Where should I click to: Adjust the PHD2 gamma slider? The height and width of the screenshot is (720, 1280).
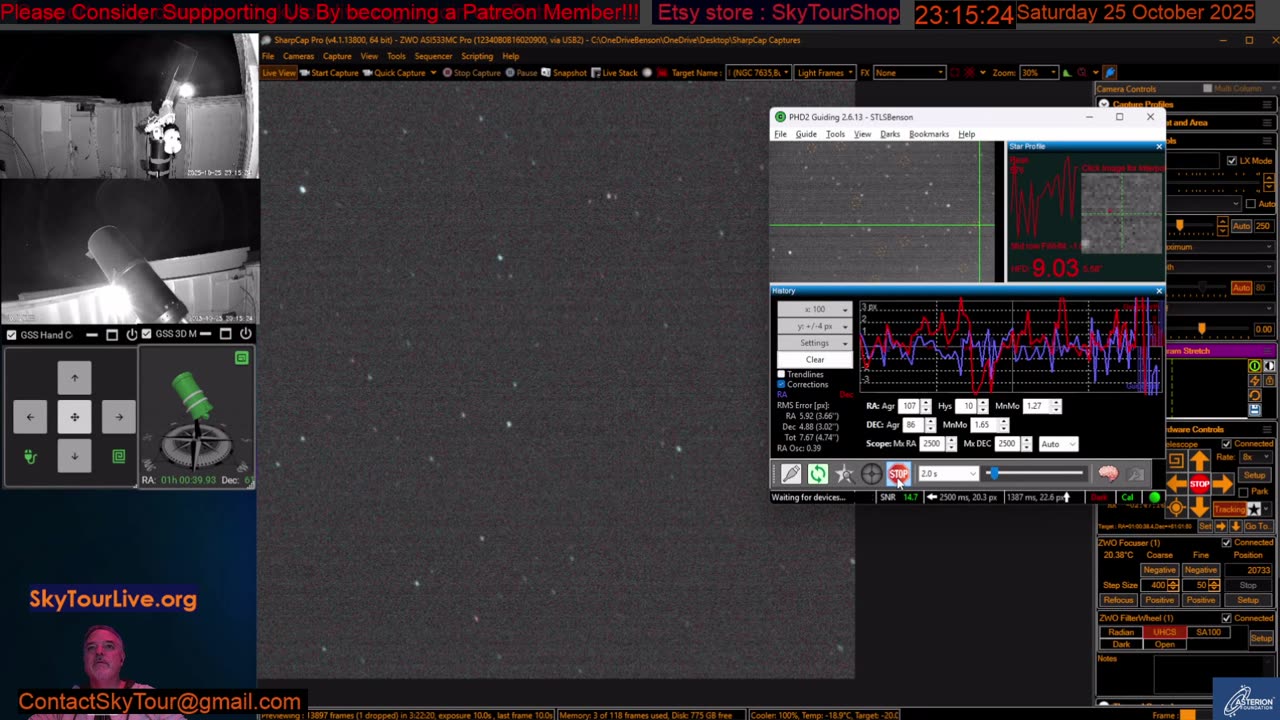click(1036, 474)
